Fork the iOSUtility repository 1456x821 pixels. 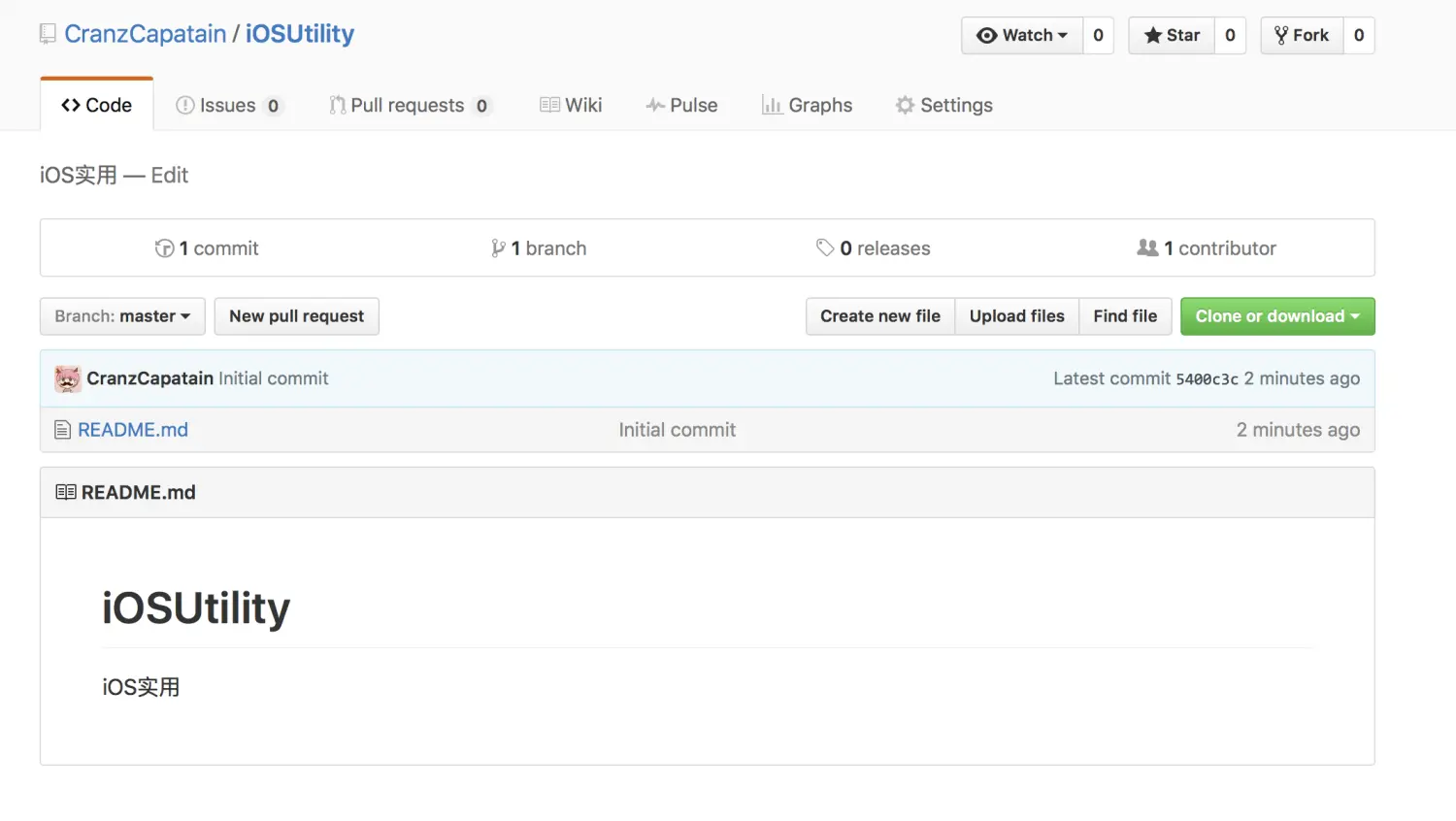click(1302, 36)
